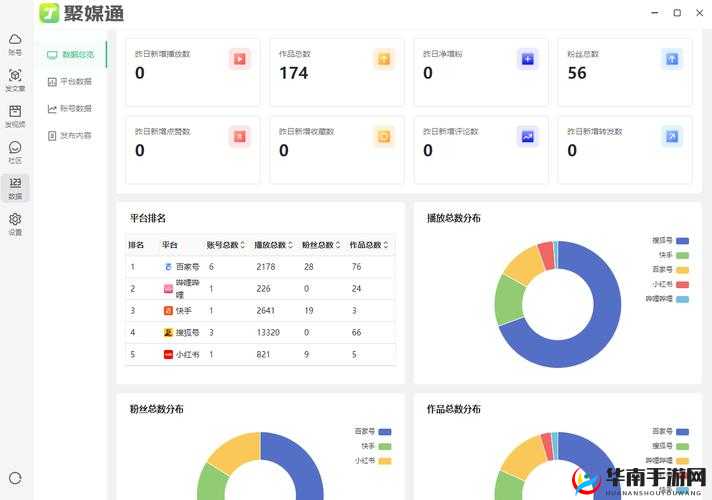
Task: Sort table by 粉丝总数 column arrows
Action: click(338, 245)
